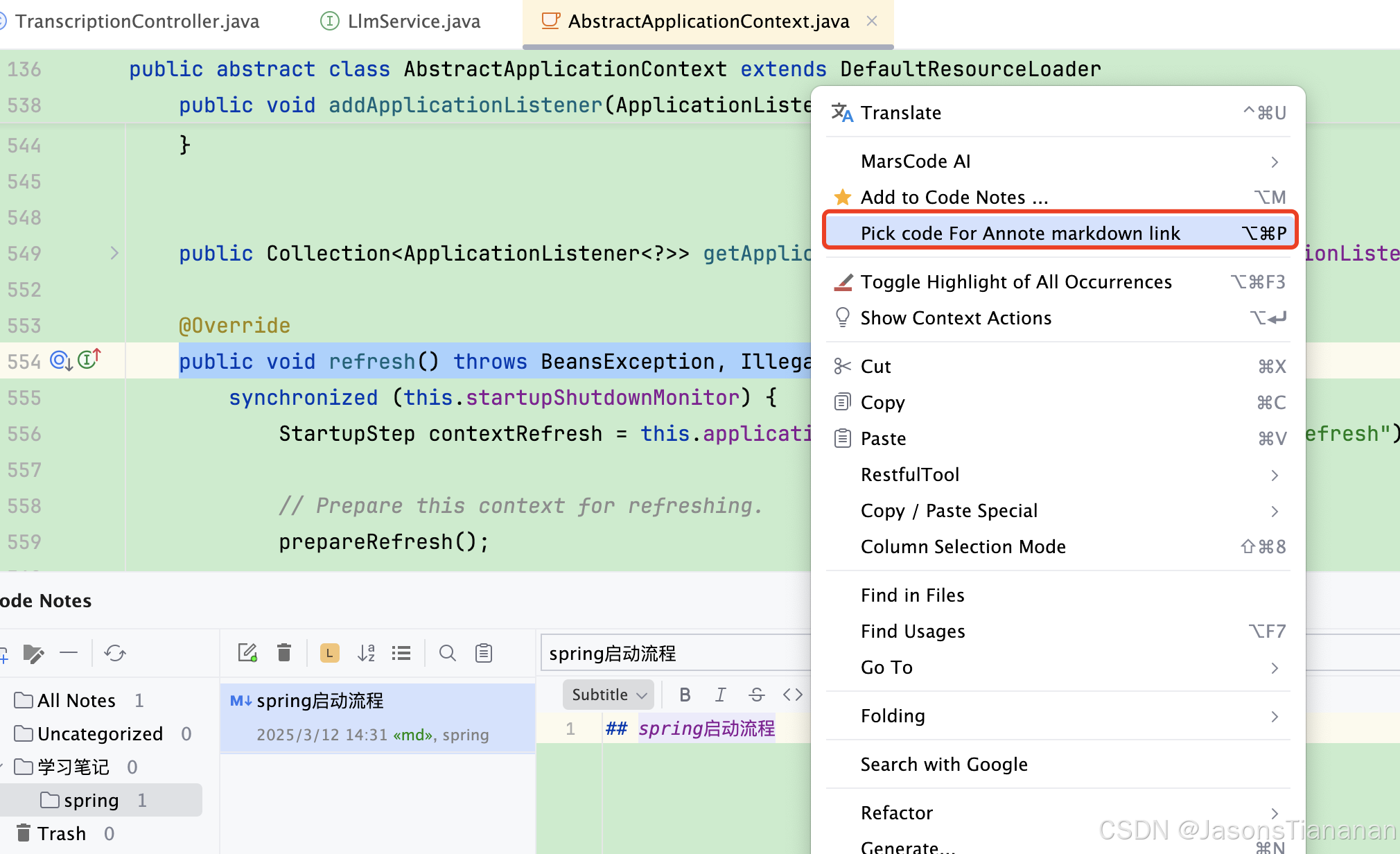The width and height of the screenshot is (1400, 854).
Task: Click the edit folder icon
Action: [x=33, y=653]
